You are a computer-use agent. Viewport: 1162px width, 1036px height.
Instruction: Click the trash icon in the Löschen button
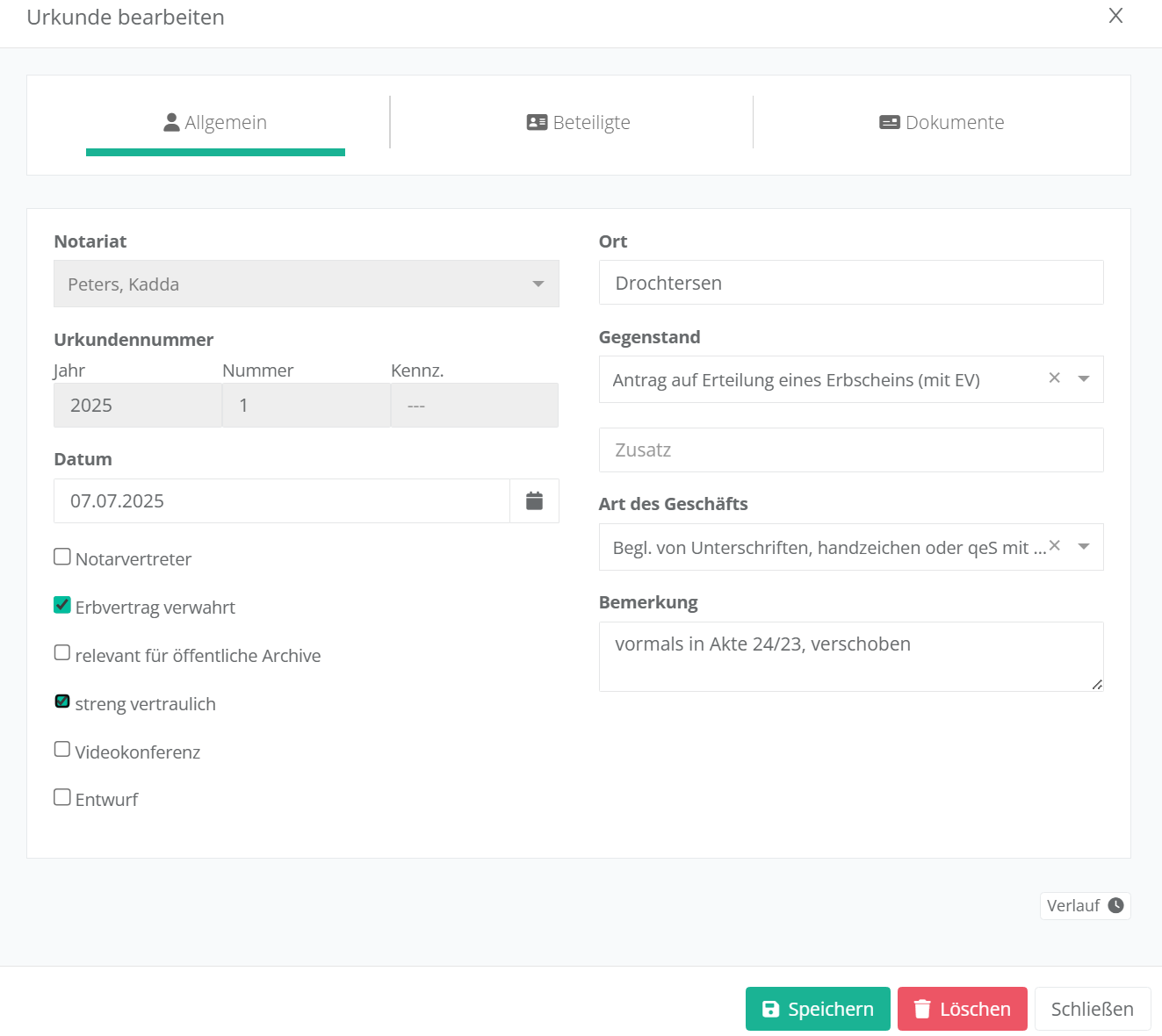tap(921, 1009)
